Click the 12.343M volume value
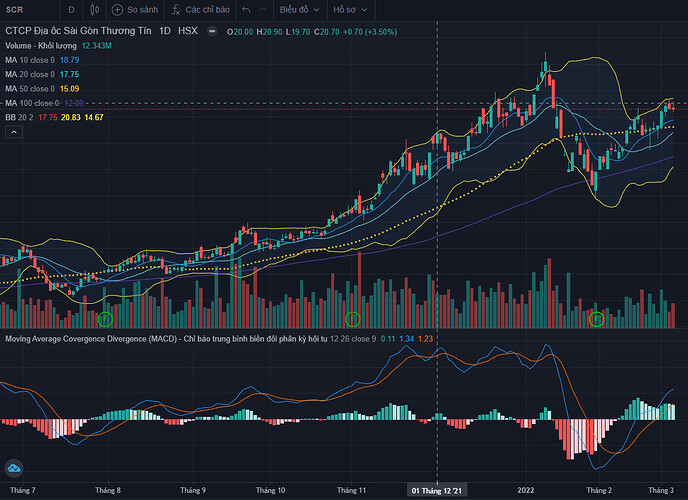This screenshot has height=500, width=688. tap(97, 46)
